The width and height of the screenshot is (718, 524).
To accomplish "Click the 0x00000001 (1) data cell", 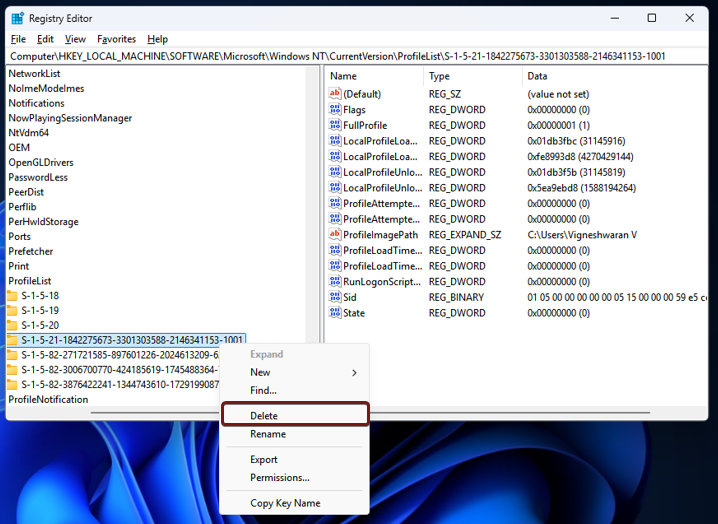I will click(558, 125).
